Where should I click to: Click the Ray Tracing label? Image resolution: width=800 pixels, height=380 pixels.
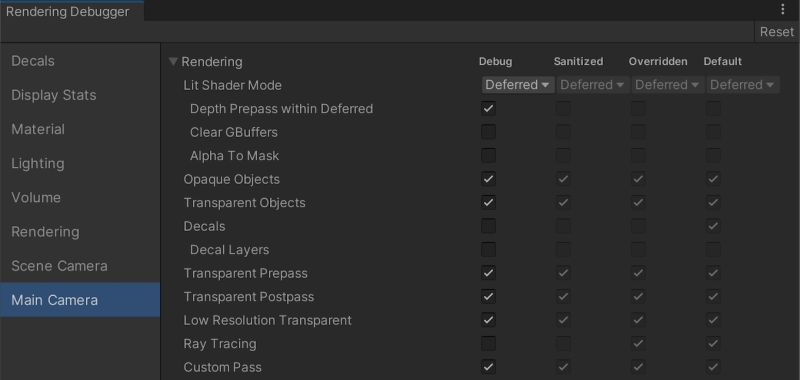[220, 343]
